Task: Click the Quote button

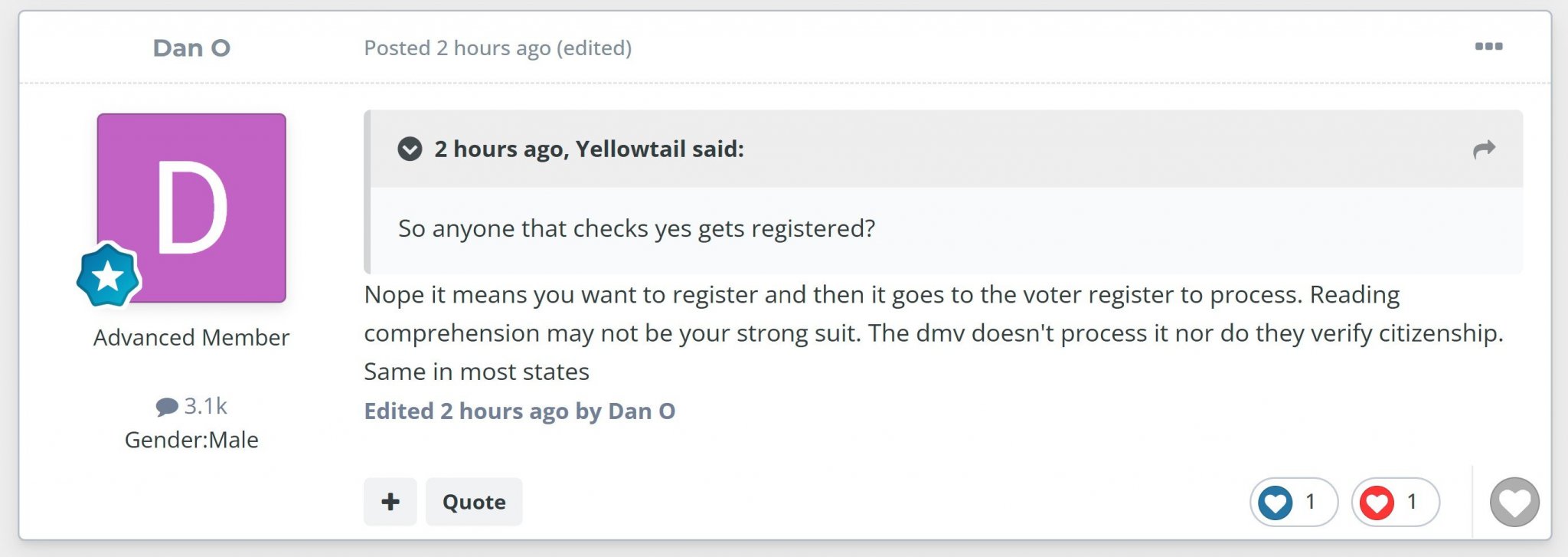Action: point(474,502)
